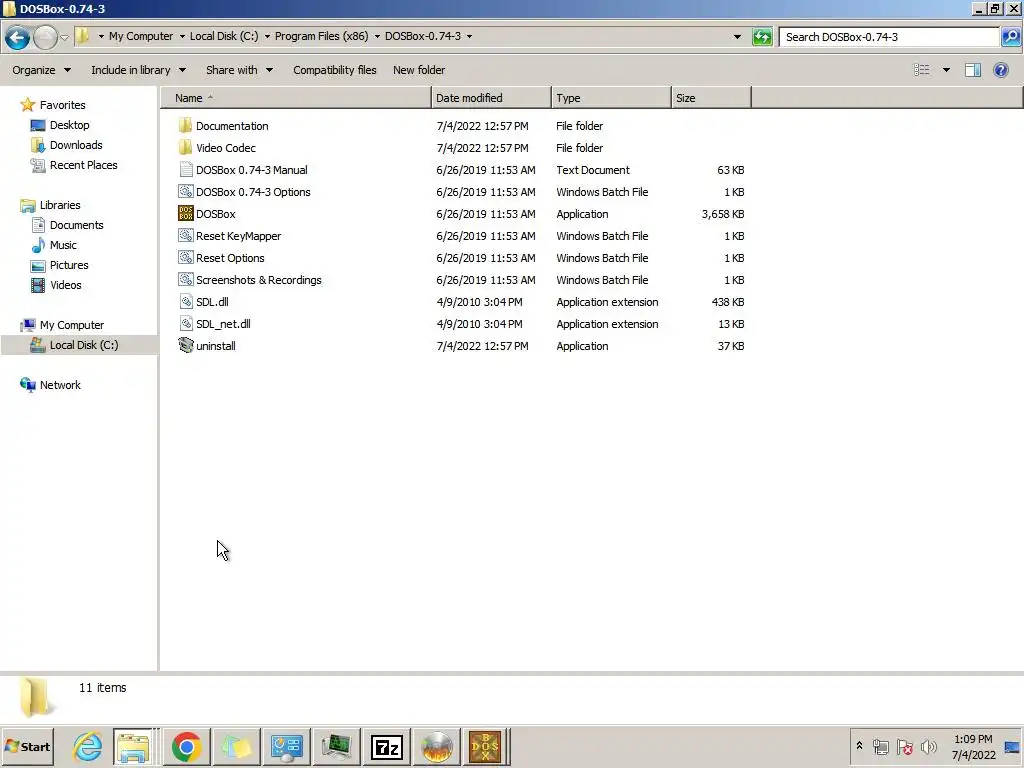Image resolution: width=1024 pixels, height=768 pixels.
Task: Open the Control Panel taskbar icon
Action: coord(286,746)
